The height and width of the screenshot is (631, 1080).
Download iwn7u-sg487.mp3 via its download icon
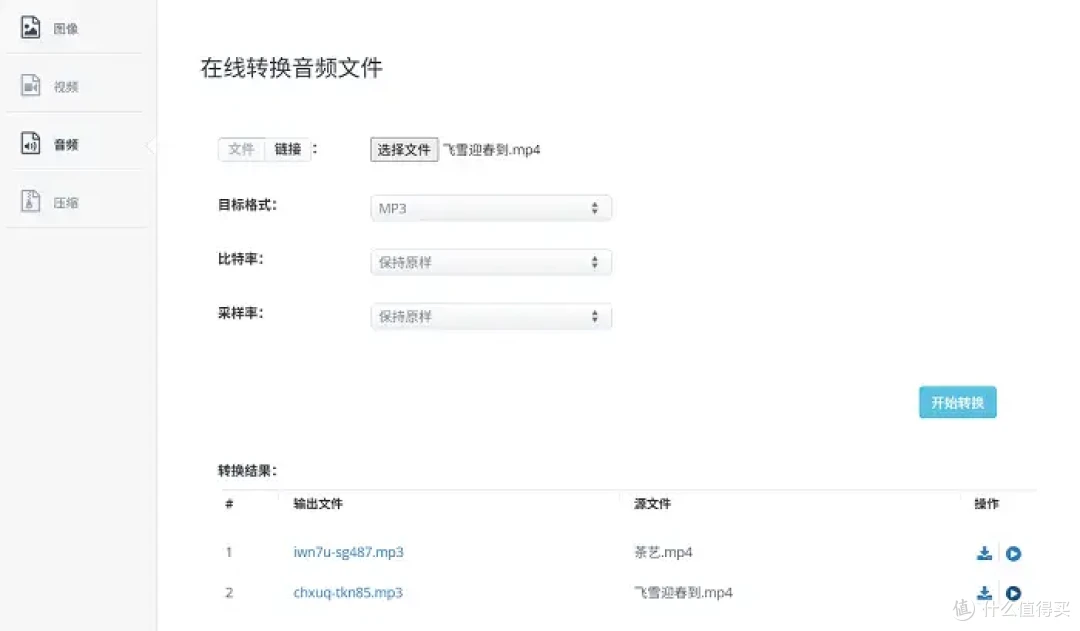[984, 553]
